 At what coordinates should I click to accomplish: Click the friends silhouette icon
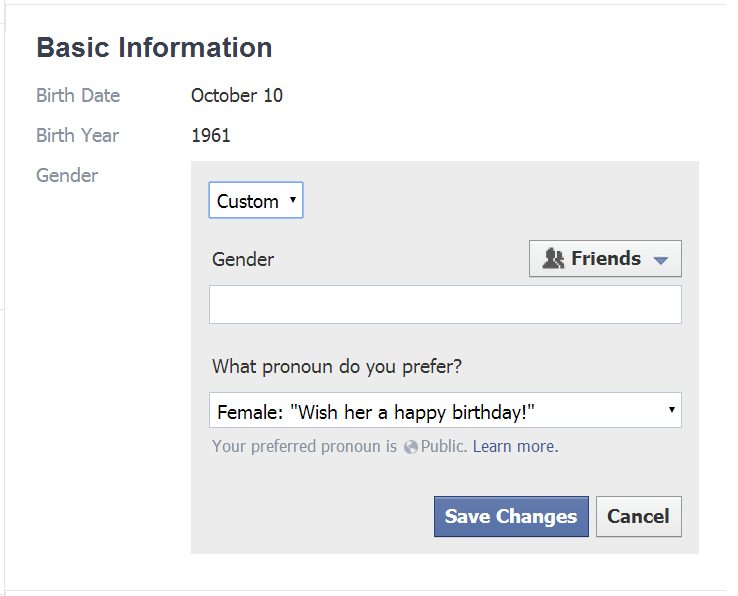point(553,258)
